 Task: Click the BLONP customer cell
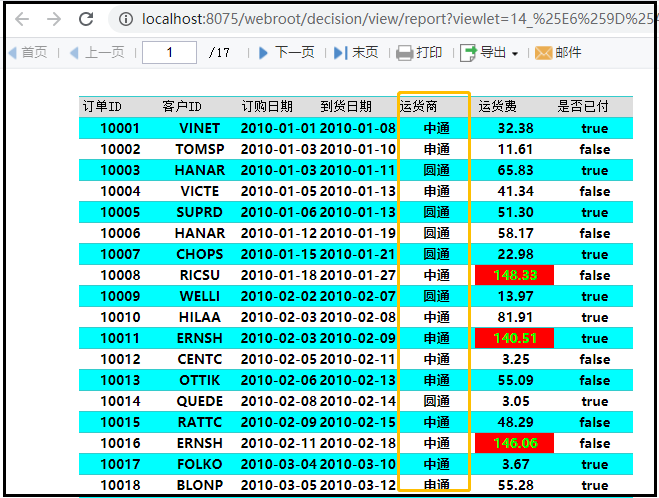click(x=200, y=485)
